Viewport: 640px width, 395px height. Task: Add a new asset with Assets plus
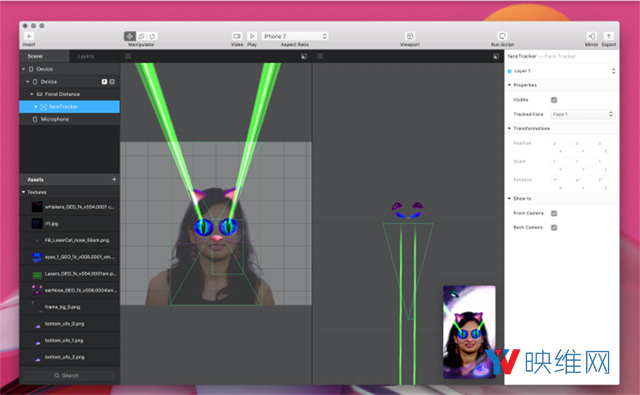pos(114,180)
